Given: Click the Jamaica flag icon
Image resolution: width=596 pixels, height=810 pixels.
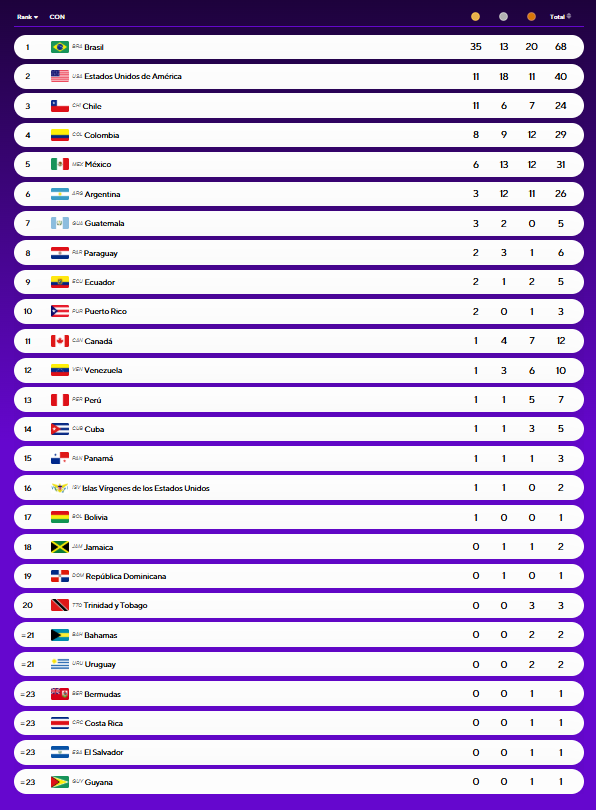Looking at the screenshot, I should pyautogui.click(x=60, y=547).
